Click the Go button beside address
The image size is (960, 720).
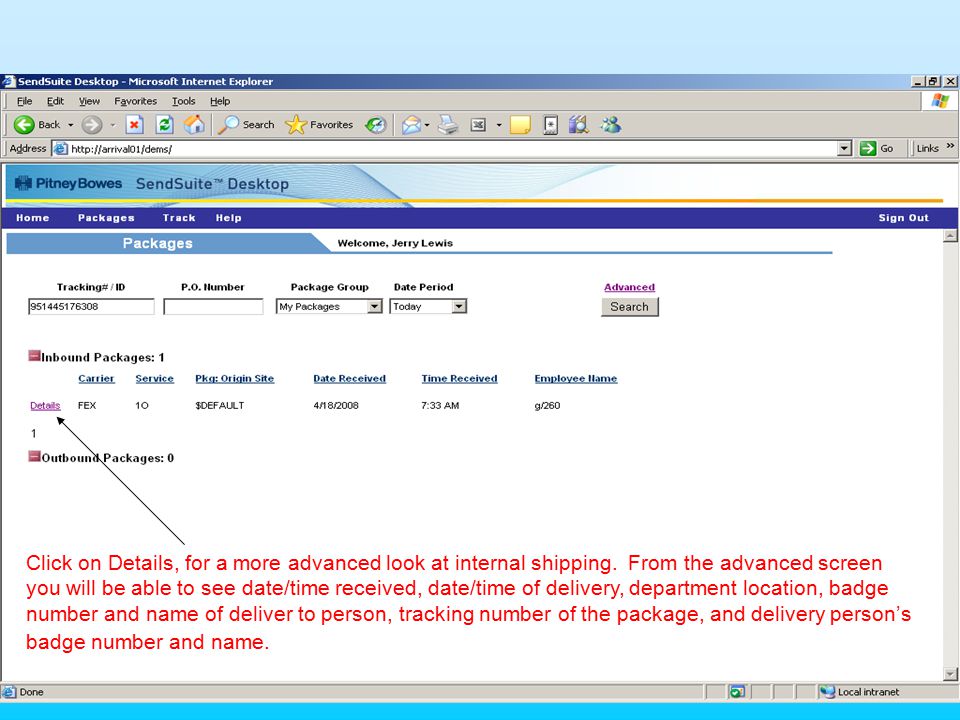876,148
